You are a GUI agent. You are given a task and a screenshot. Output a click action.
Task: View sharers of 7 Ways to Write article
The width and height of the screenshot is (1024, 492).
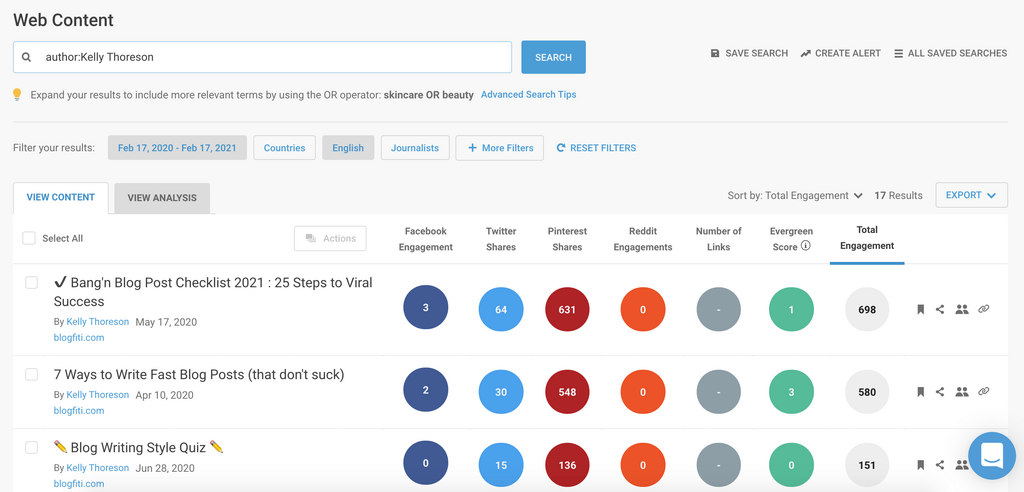pyautogui.click(x=962, y=392)
